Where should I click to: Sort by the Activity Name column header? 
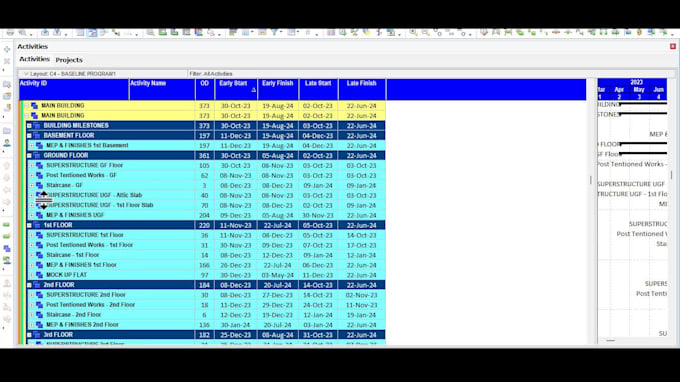162,89
